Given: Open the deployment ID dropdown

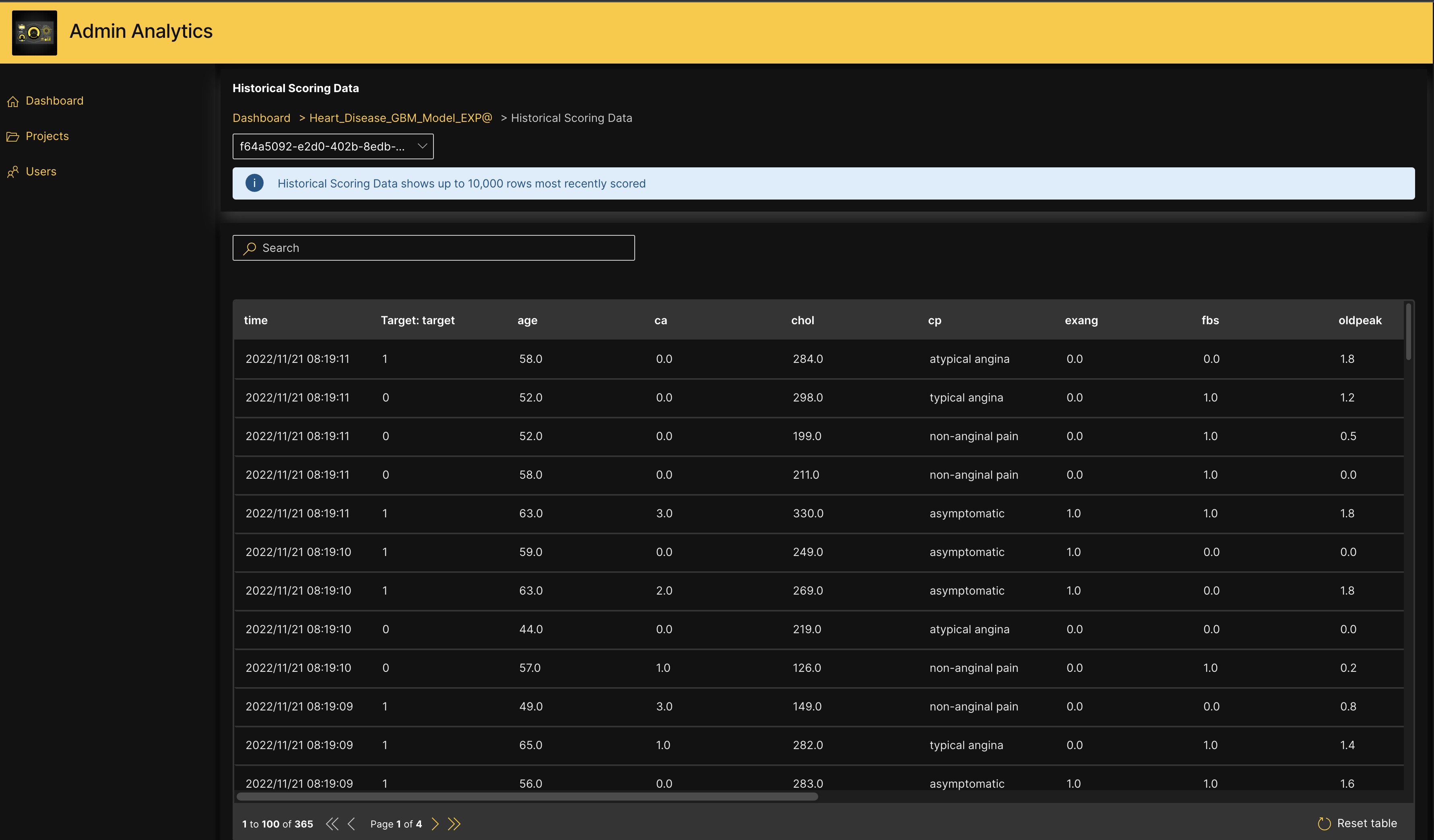Looking at the screenshot, I should coord(333,146).
